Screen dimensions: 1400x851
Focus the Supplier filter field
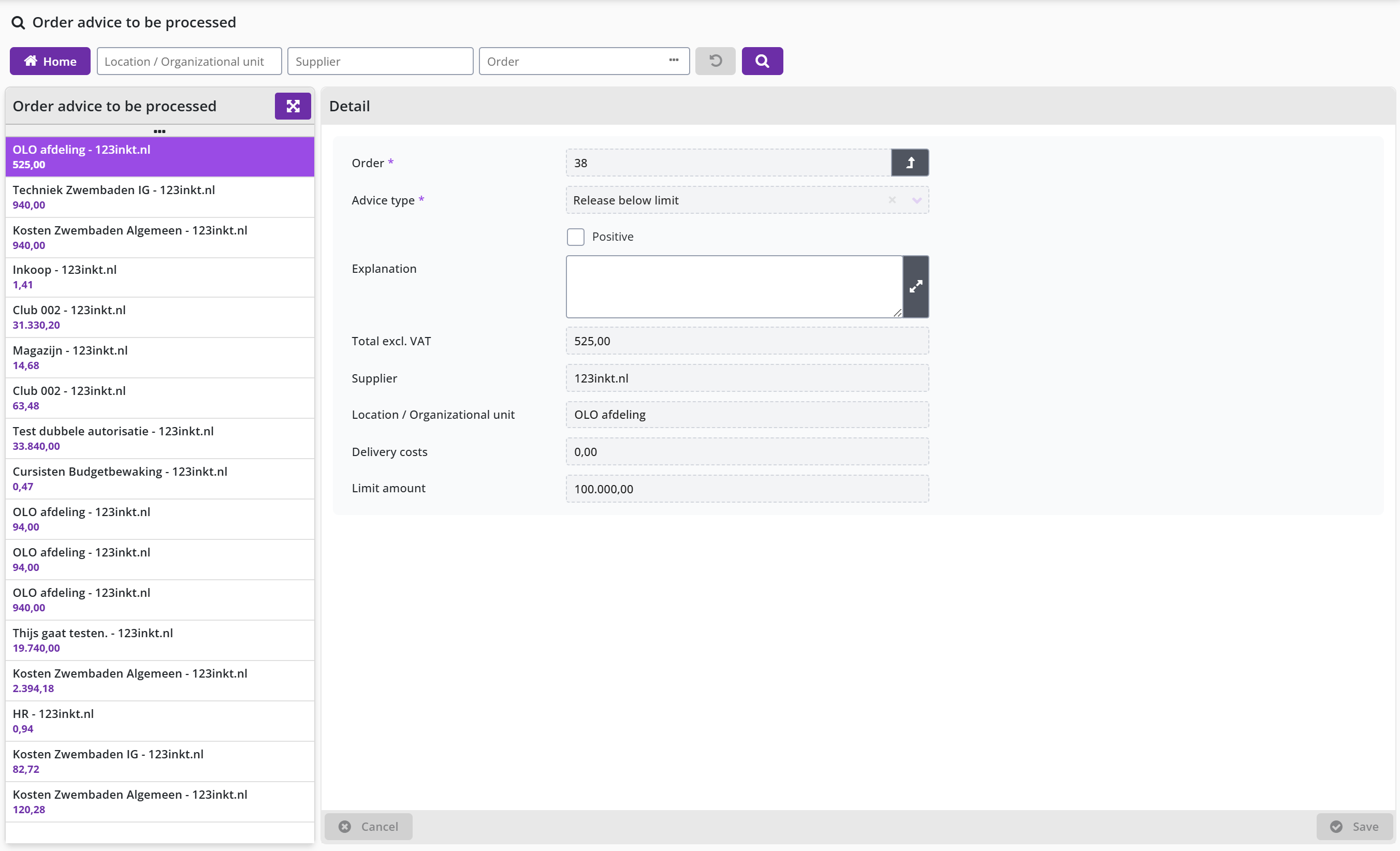380,61
